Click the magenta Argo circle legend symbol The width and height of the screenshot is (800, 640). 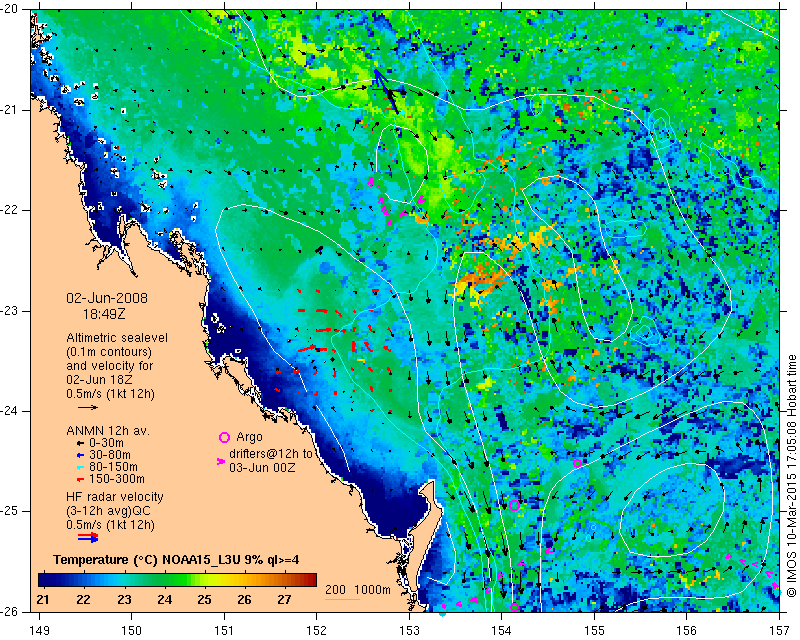pos(224,437)
